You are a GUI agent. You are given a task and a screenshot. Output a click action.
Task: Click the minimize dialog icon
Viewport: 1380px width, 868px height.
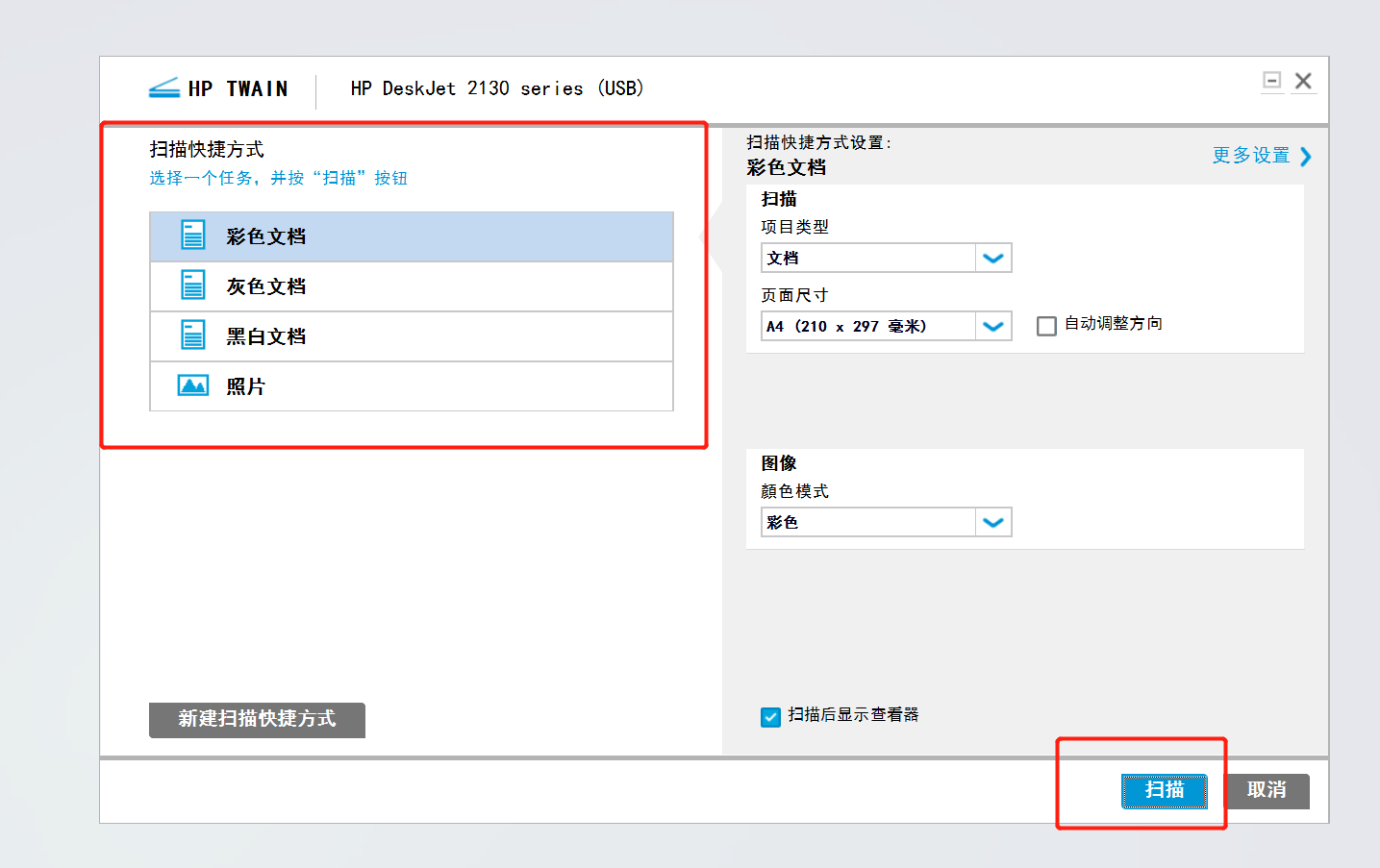point(1272,81)
